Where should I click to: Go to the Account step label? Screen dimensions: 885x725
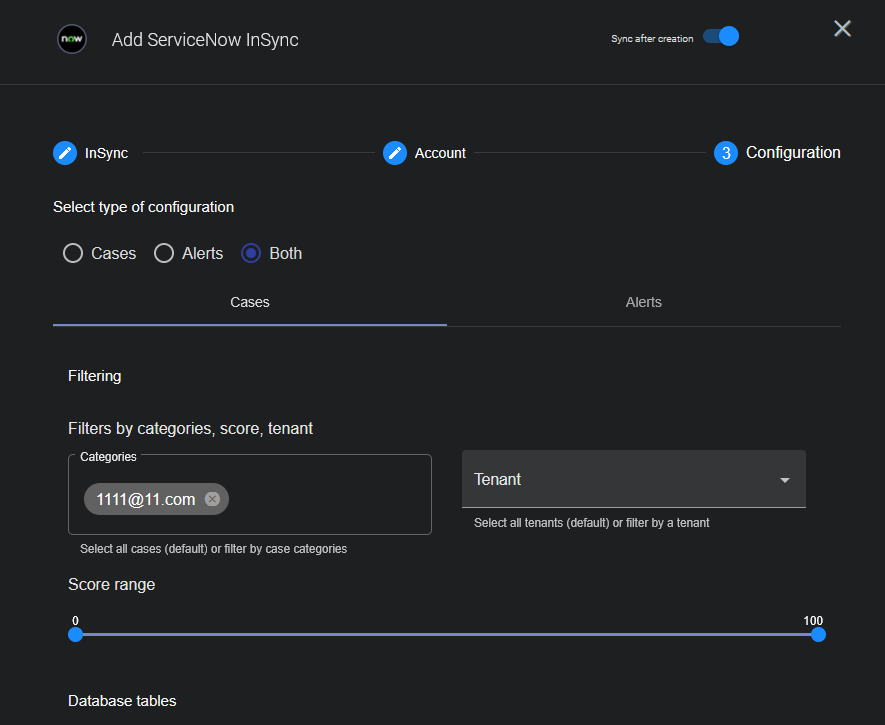(x=440, y=153)
